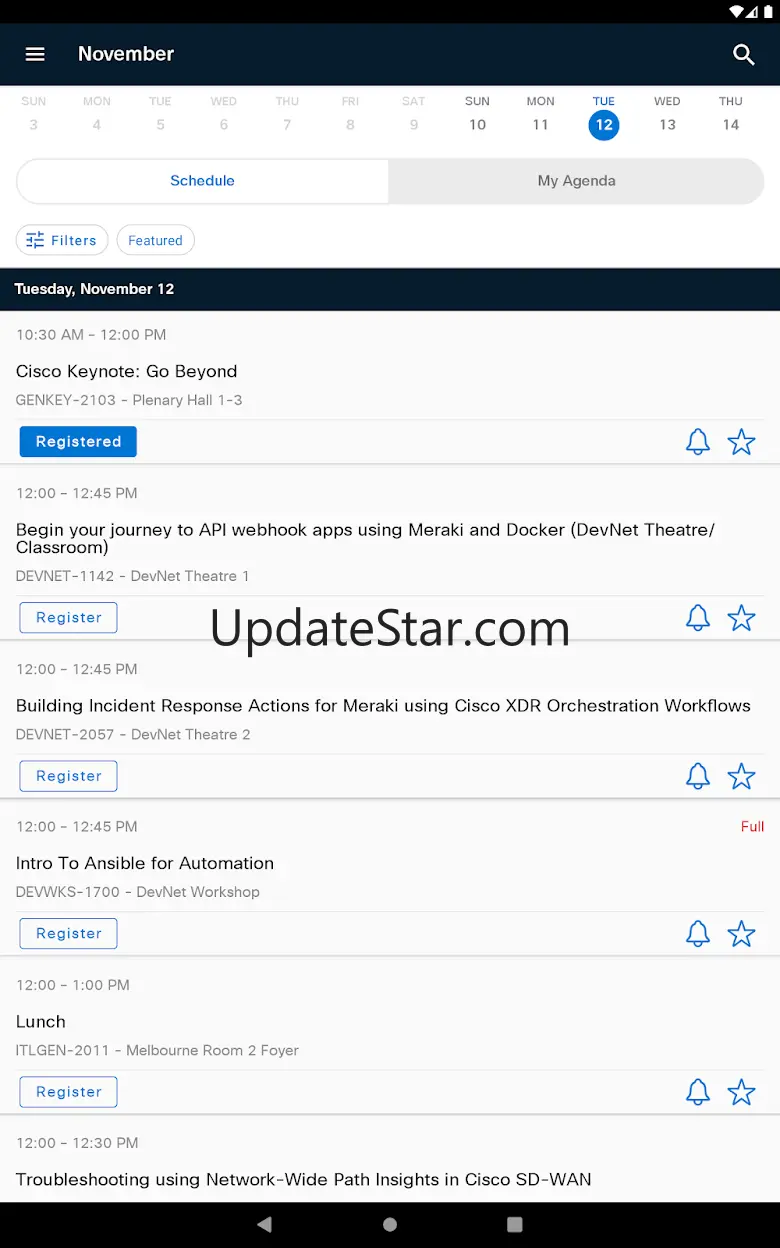780x1248 pixels.
Task: Open Intro To Ansible for Automation title
Action: [145, 863]
